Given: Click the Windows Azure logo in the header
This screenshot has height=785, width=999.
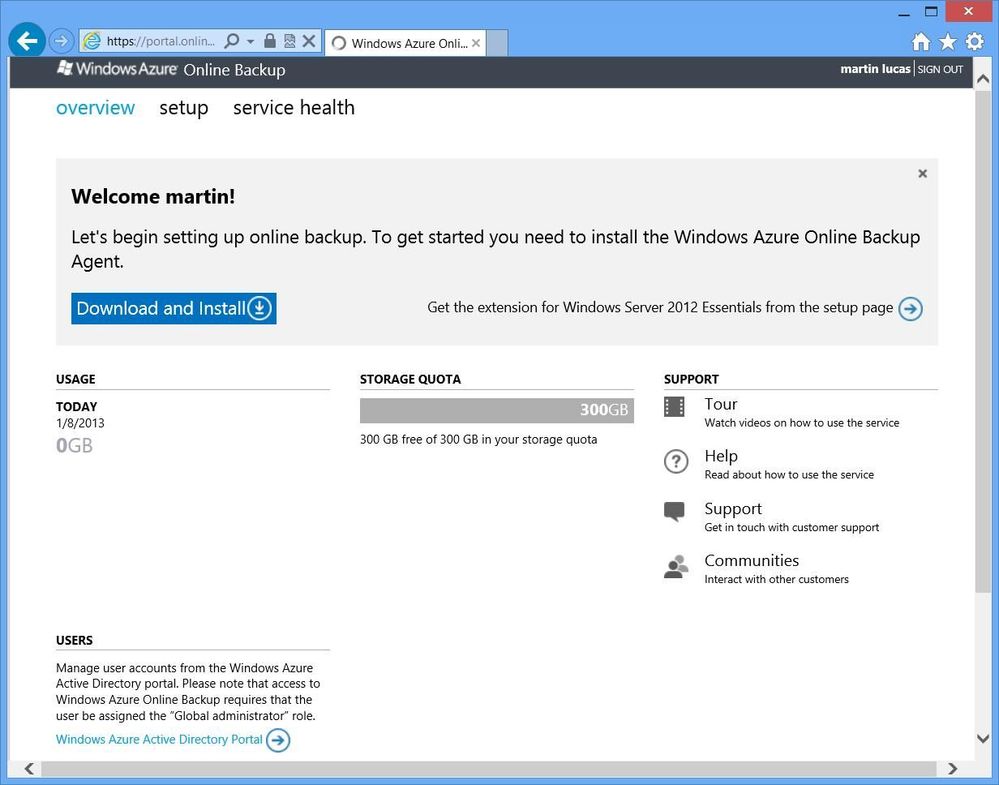Looking at the screenshot, I should coord(117,69).
